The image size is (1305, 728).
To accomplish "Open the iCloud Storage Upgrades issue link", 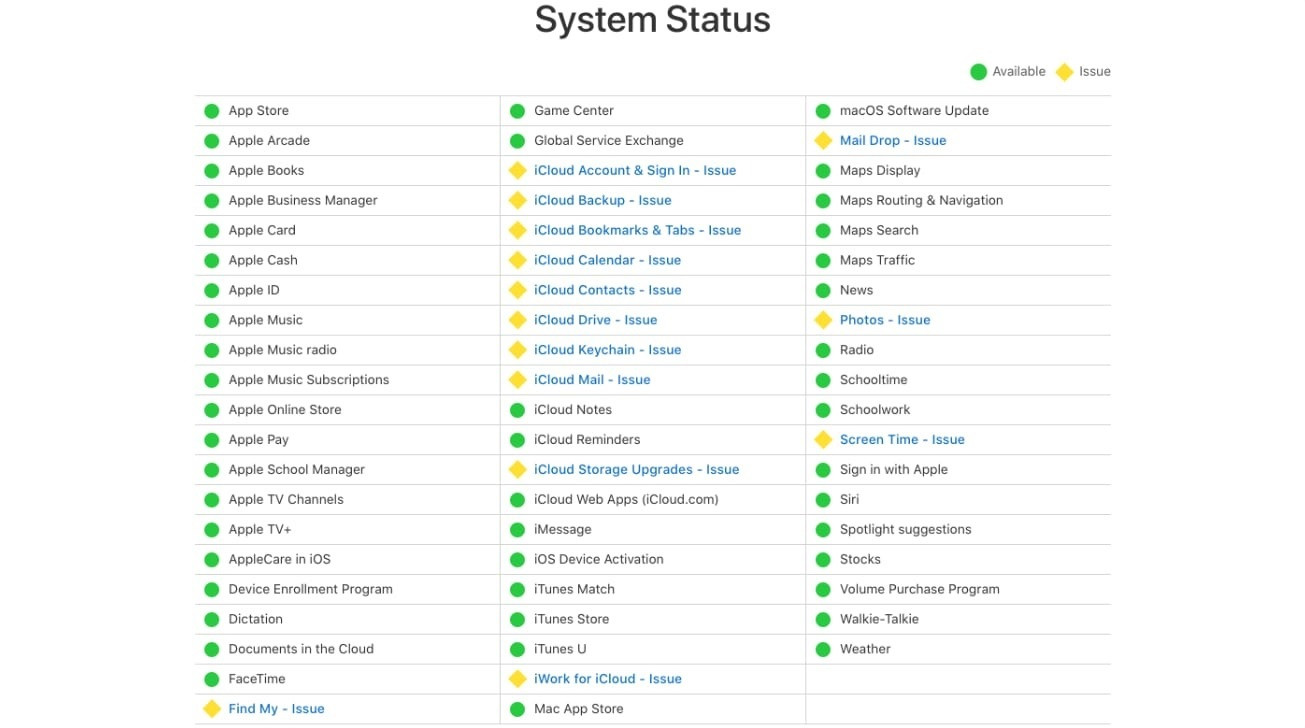I will (x=635, y=469).
